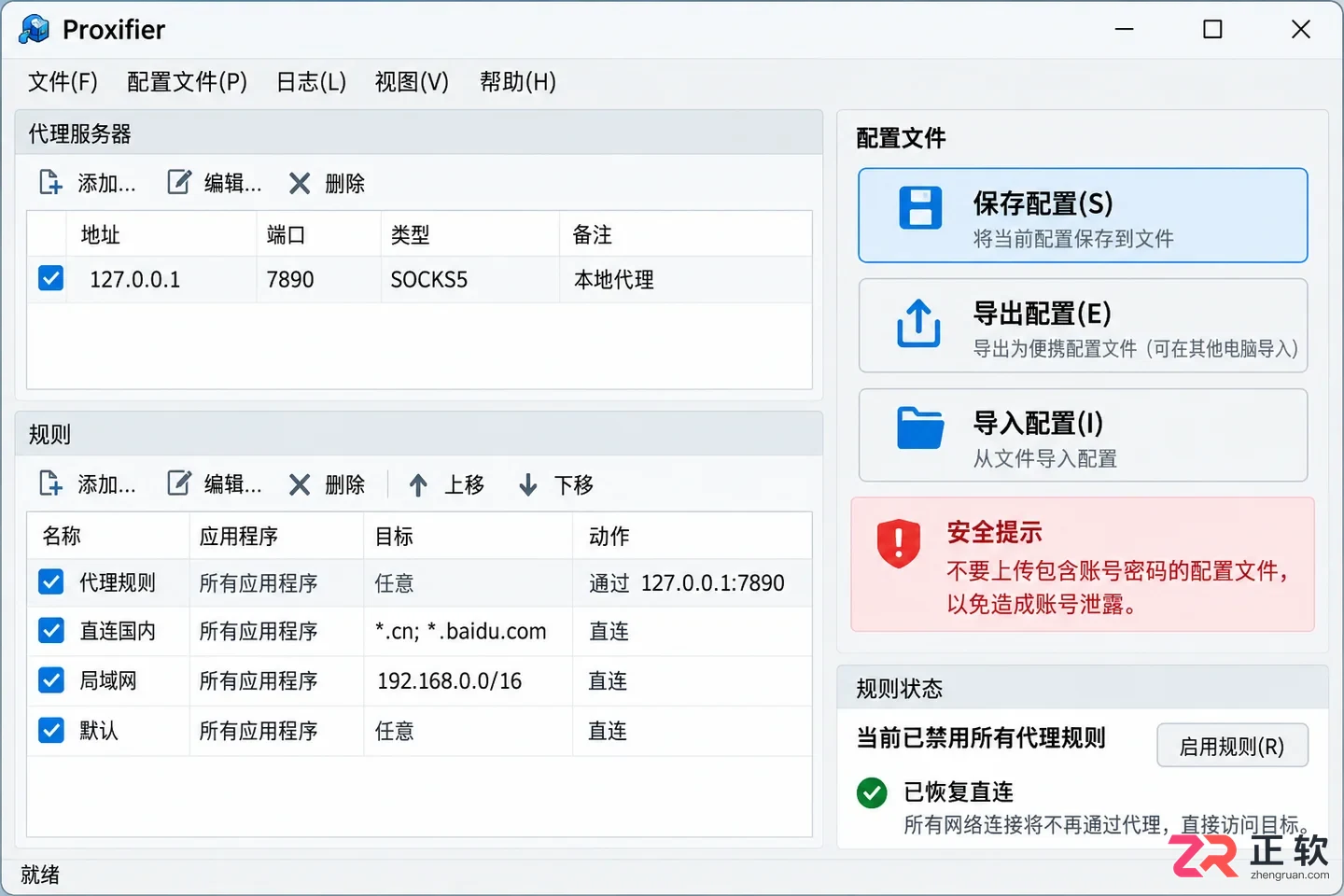Click the move rule down arrow icon
This screenshot has height=896, width=1344.
pyautogui.click(x=528, y=485)
